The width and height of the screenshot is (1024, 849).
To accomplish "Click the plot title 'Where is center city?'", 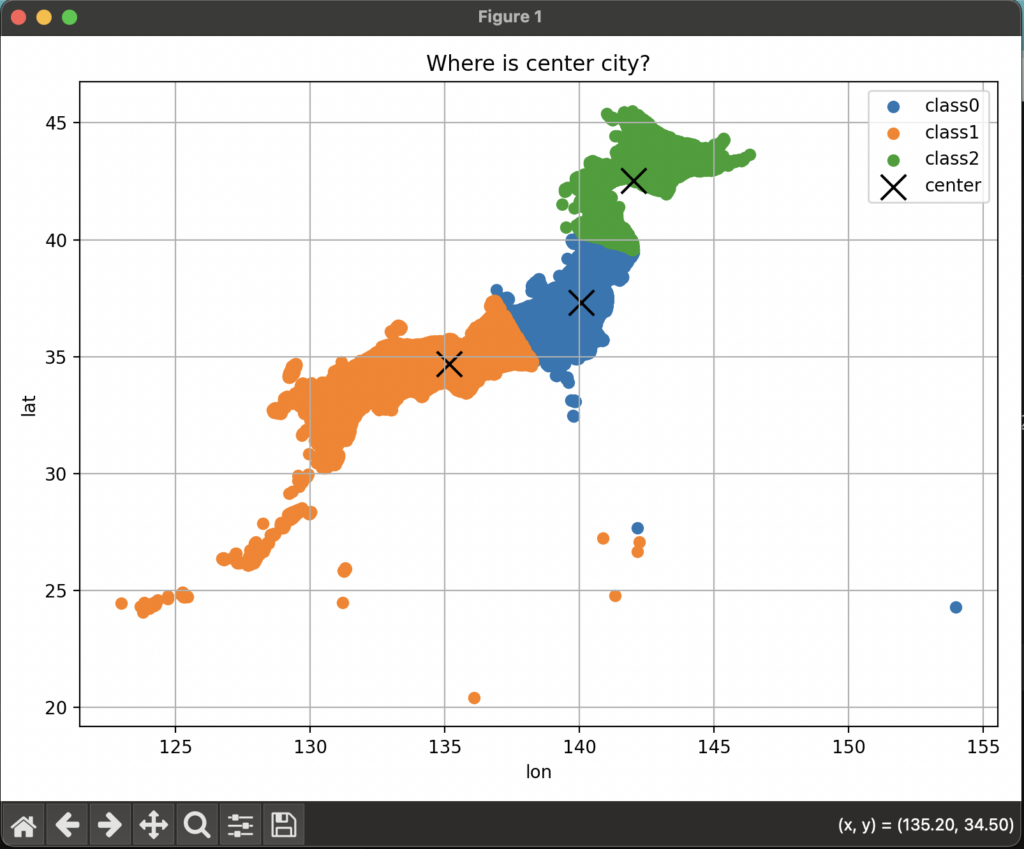I will click(x=538, y=63).
